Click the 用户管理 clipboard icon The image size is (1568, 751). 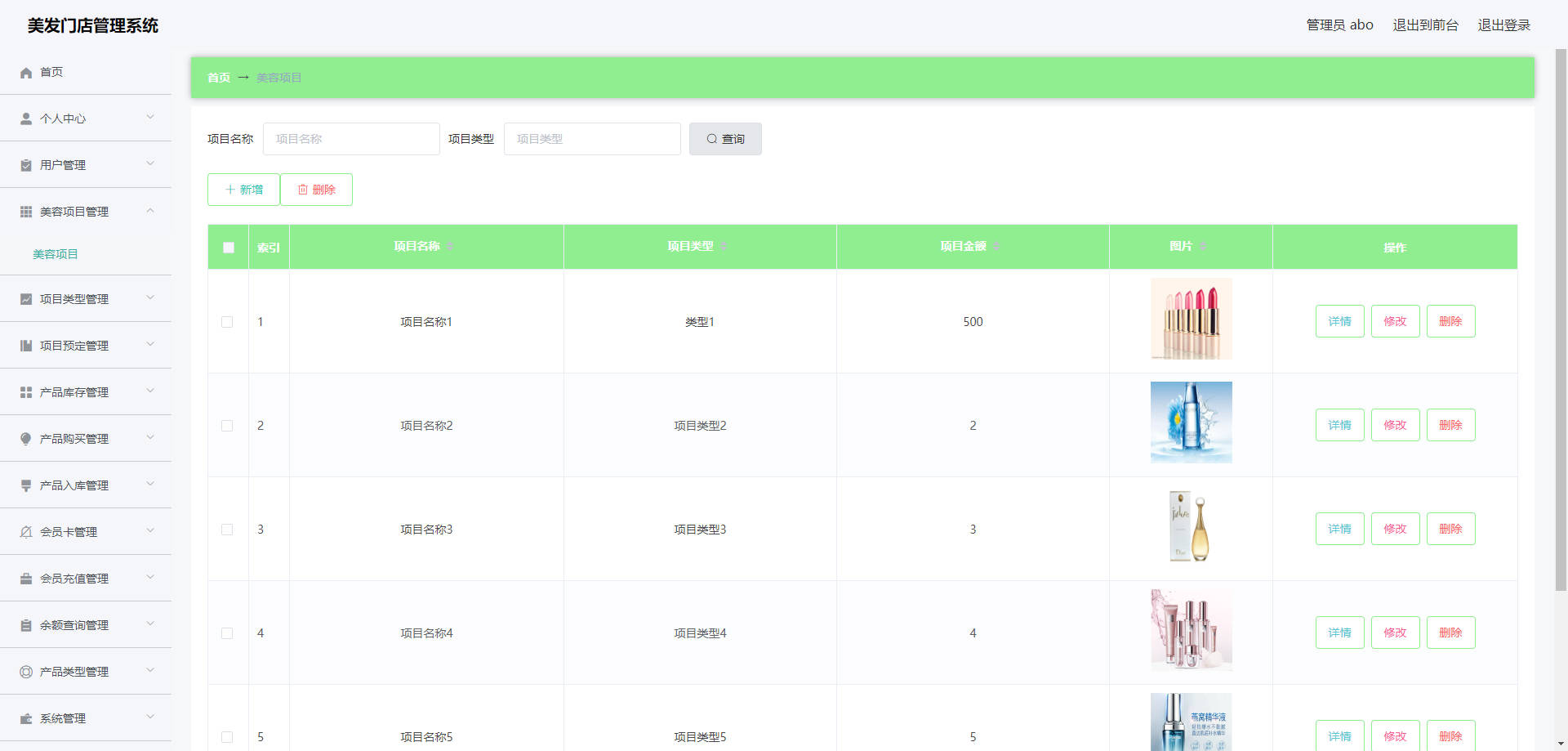pos(26,165)
